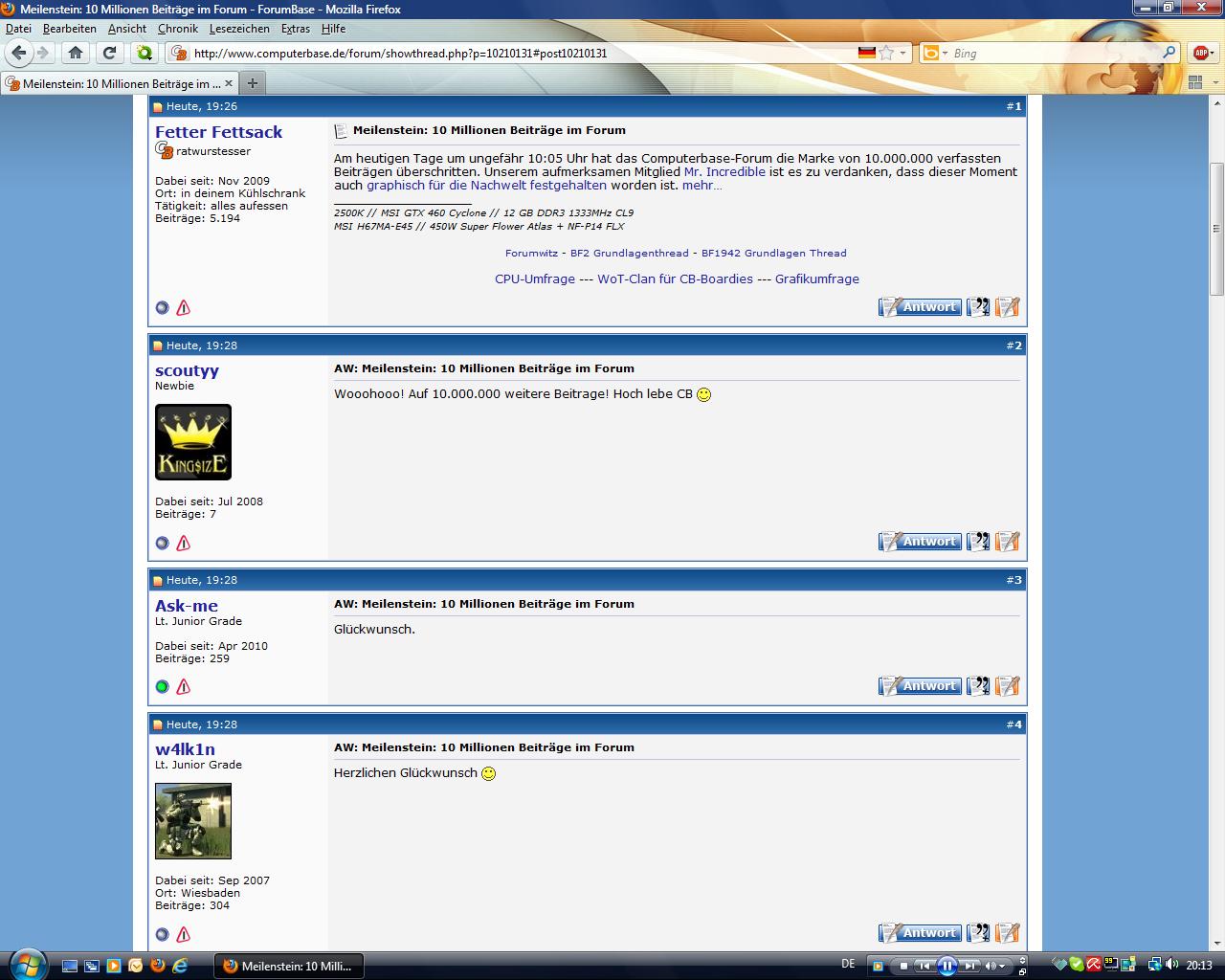The image size is (1225, 980).
Task: Click the report triangle on Fetter Fettsack's post
Action: tap(184, 307)
